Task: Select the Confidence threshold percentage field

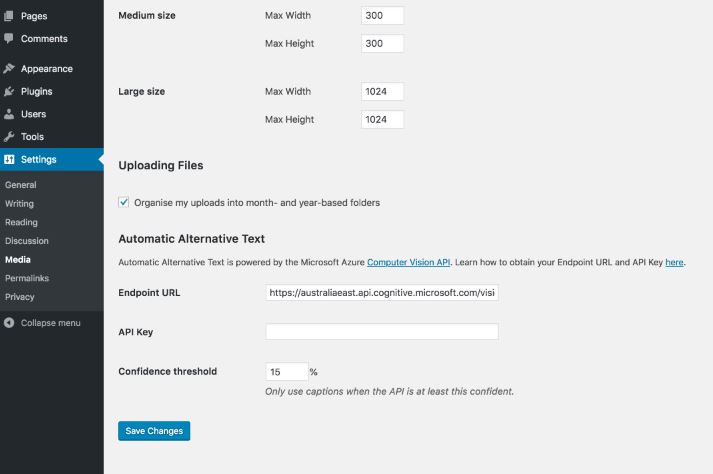Action: tap(287, 372)
